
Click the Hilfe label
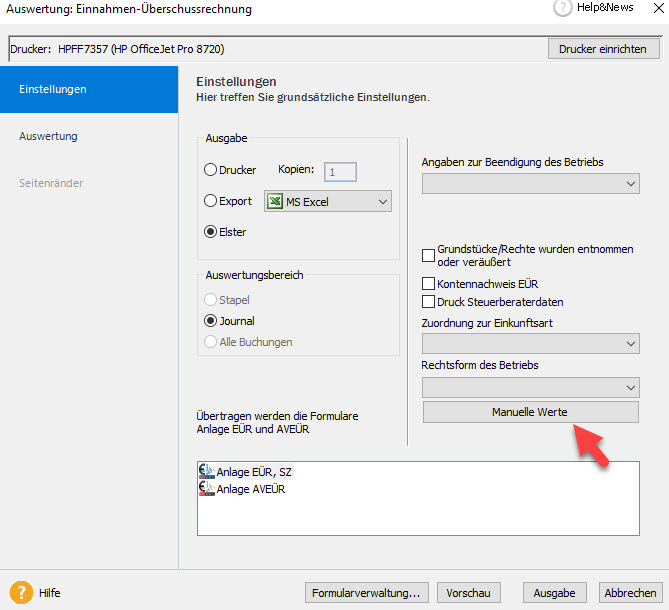(49, 593)
